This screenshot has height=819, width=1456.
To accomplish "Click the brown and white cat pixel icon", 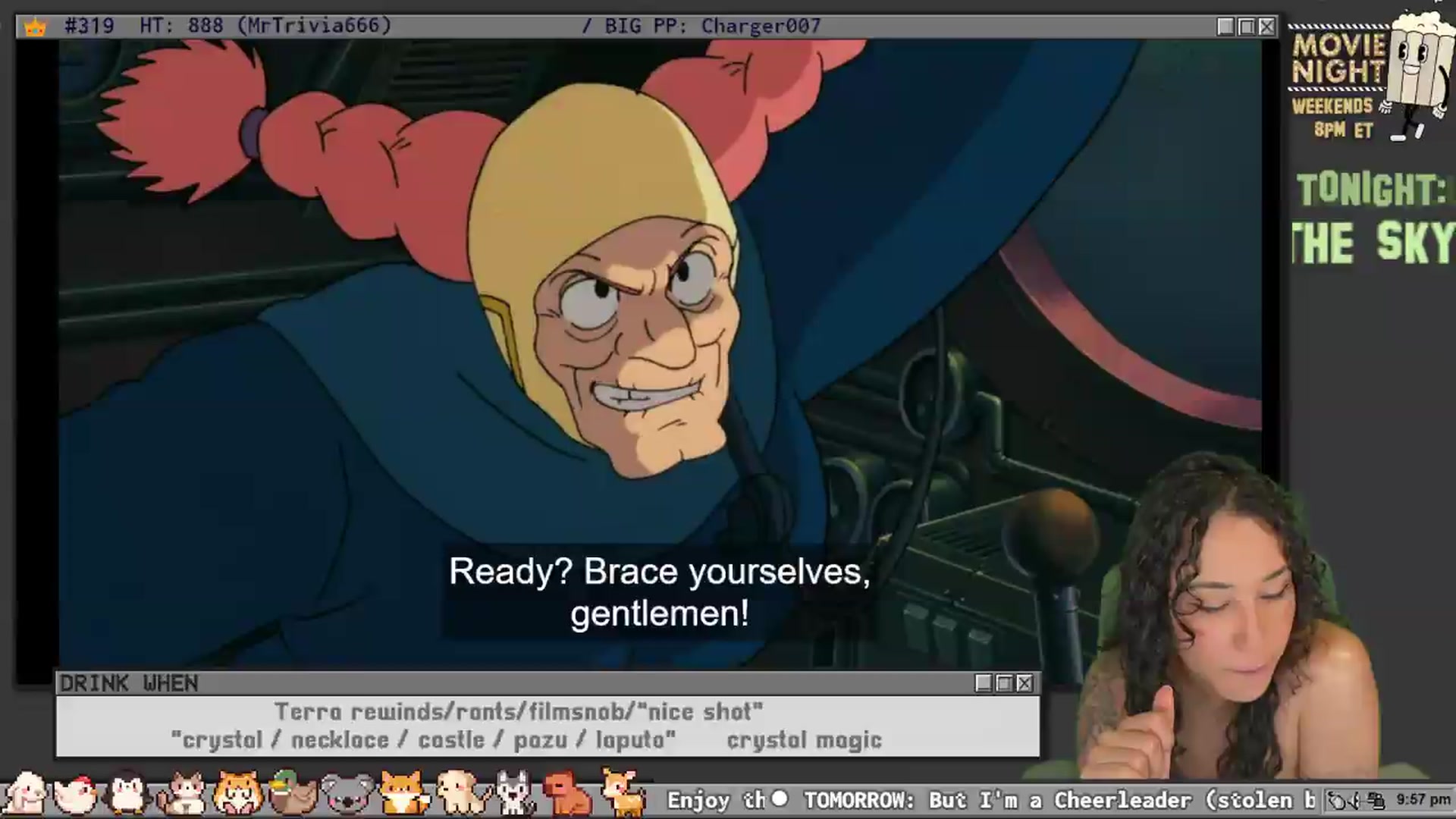I will tap(182, 794).
